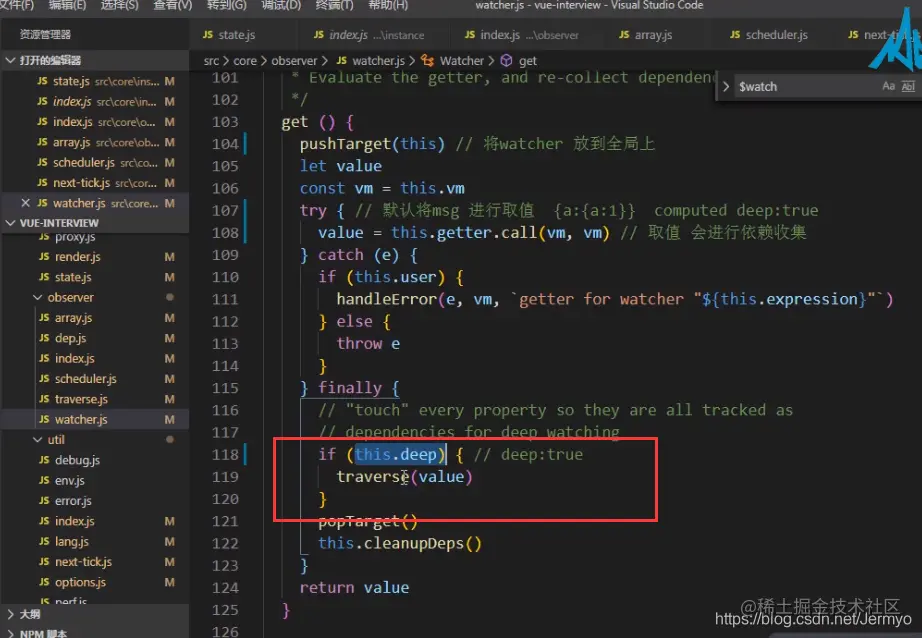Open the 帮助(H) menu
Screen dimensions: 922x638
coord(387,5)
